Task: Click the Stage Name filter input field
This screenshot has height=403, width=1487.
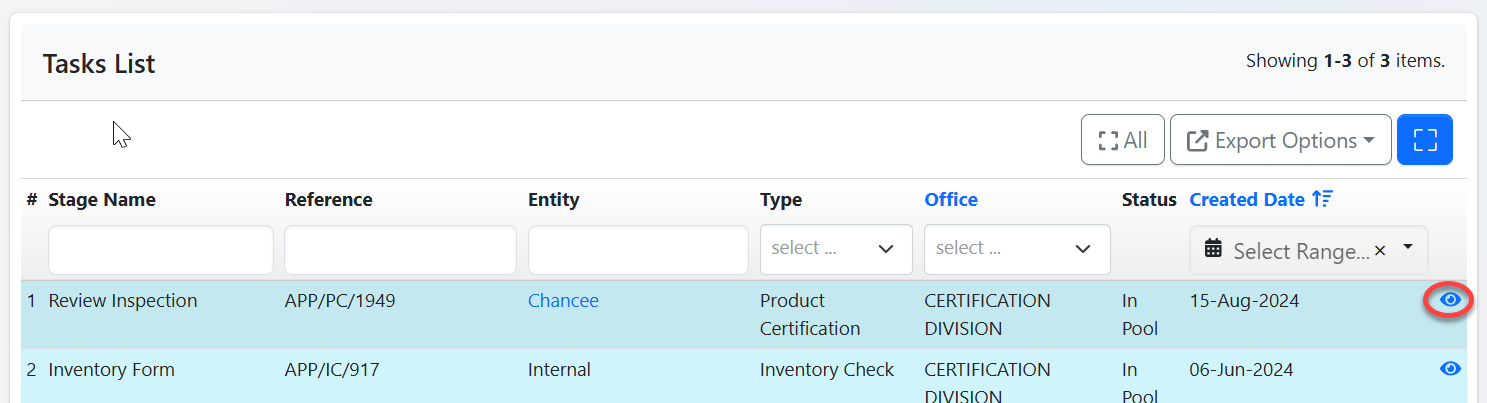Action: pos(160,250)
